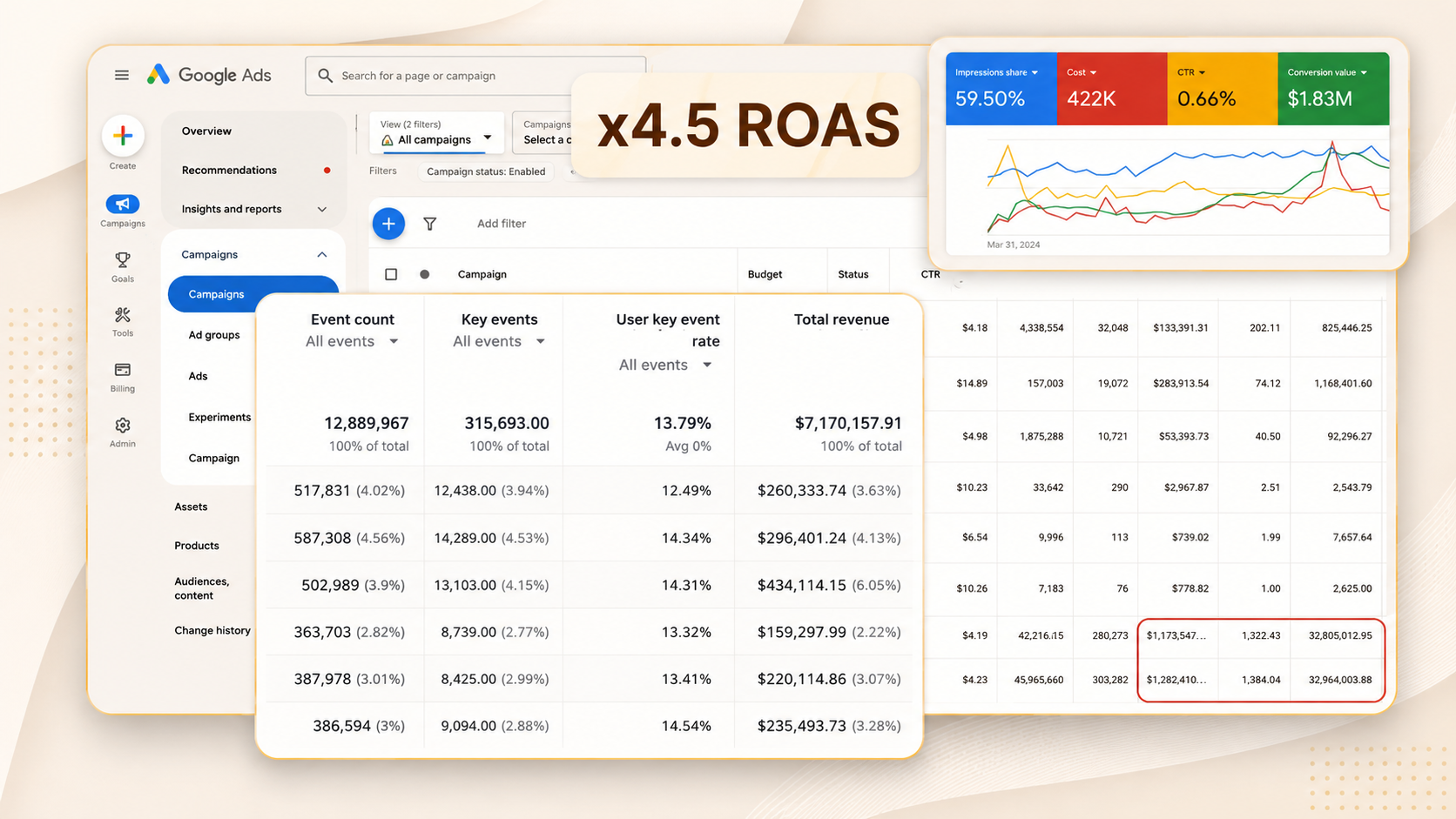Click table value 4,338,554

[1041, 328]
